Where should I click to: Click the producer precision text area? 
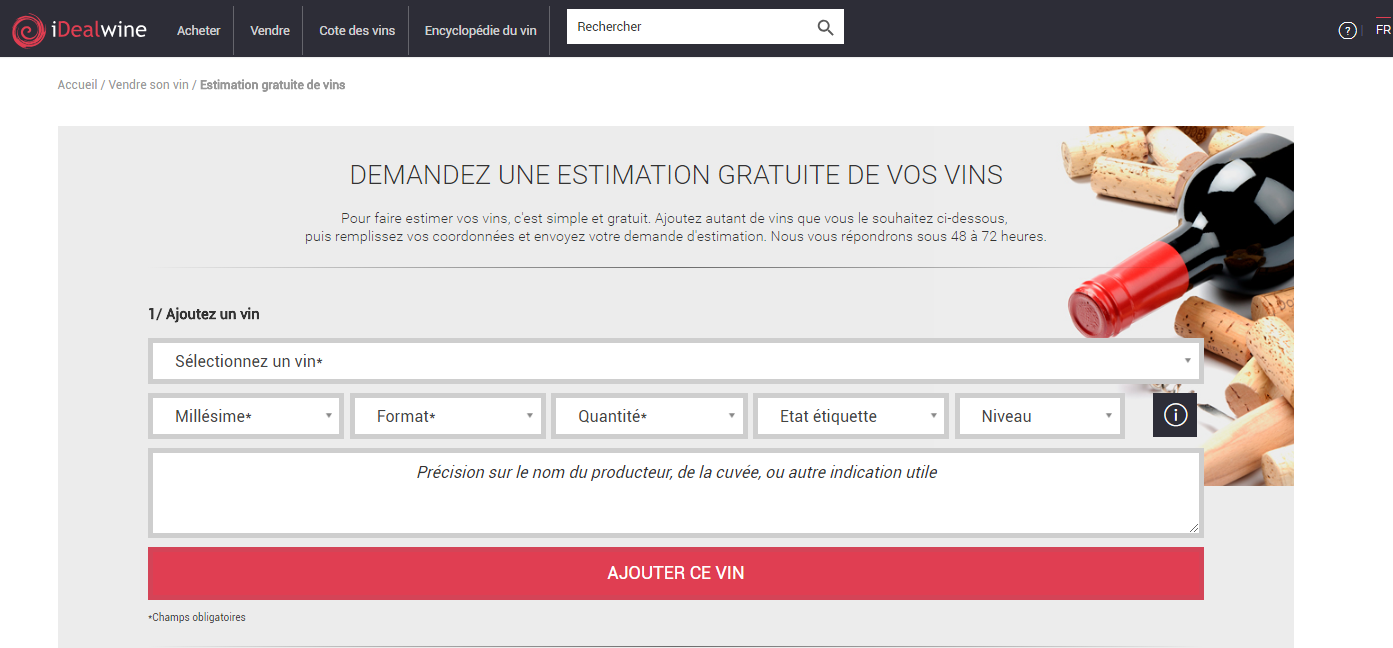click(x=676, y=492)
